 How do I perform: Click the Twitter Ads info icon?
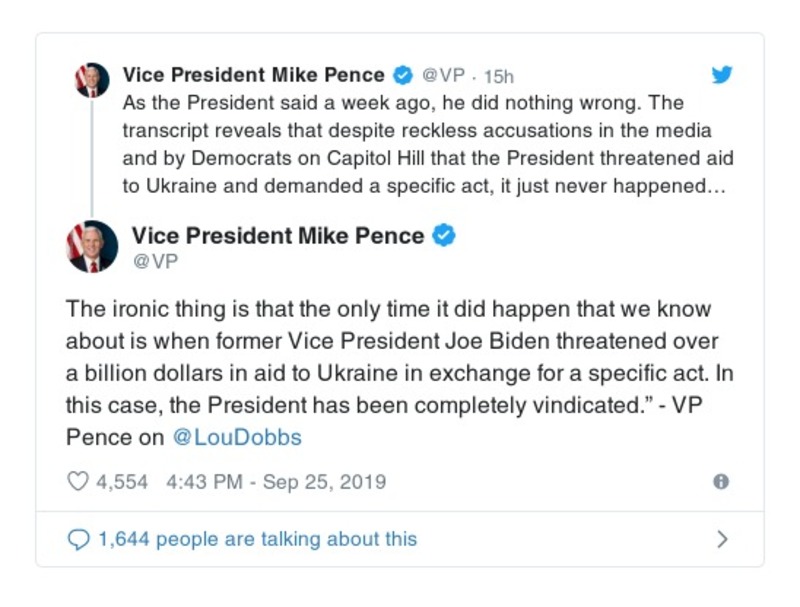coord(721,482)
